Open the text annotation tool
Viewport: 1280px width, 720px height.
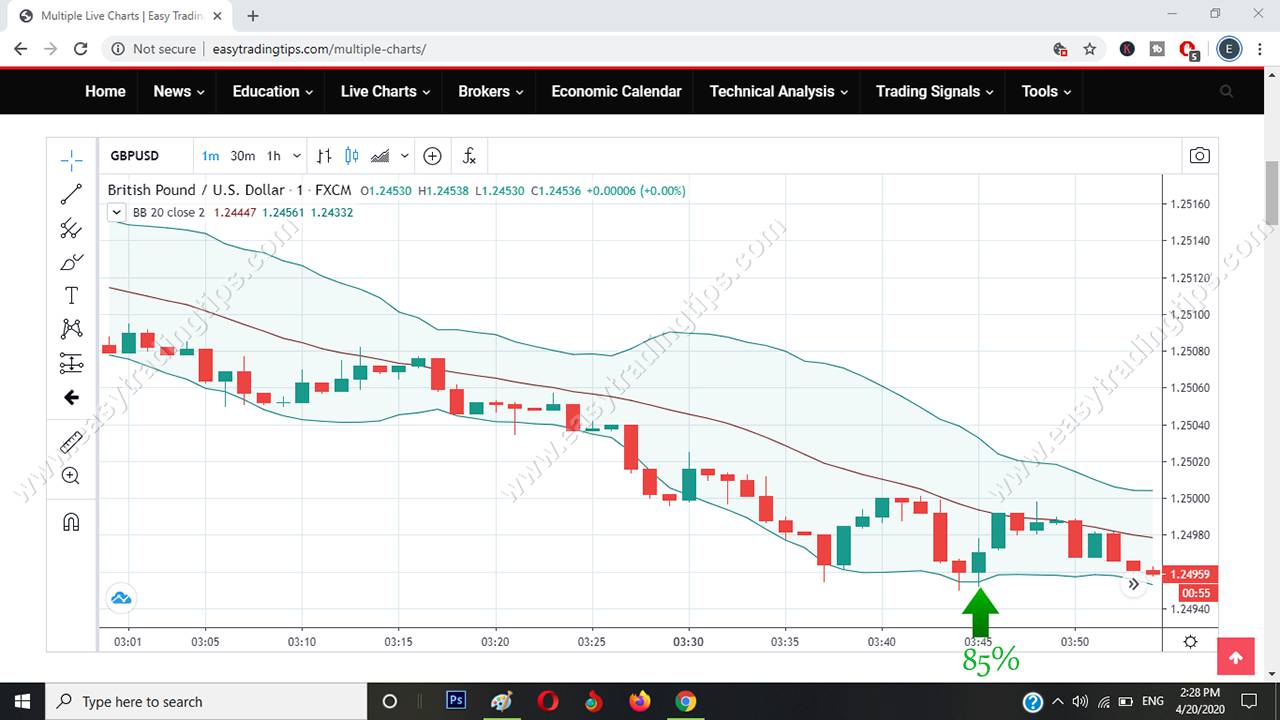[x=70, y=295]
